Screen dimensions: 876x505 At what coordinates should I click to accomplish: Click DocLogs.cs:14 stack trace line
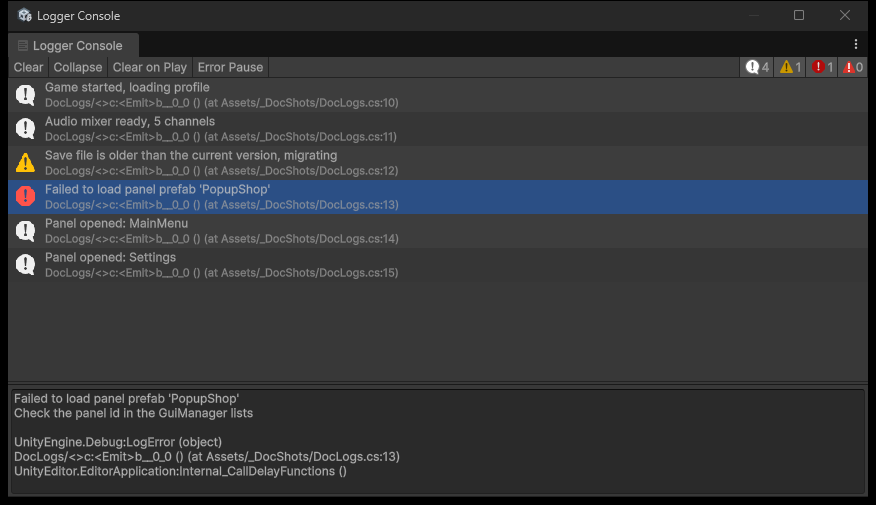click(222, 239)
